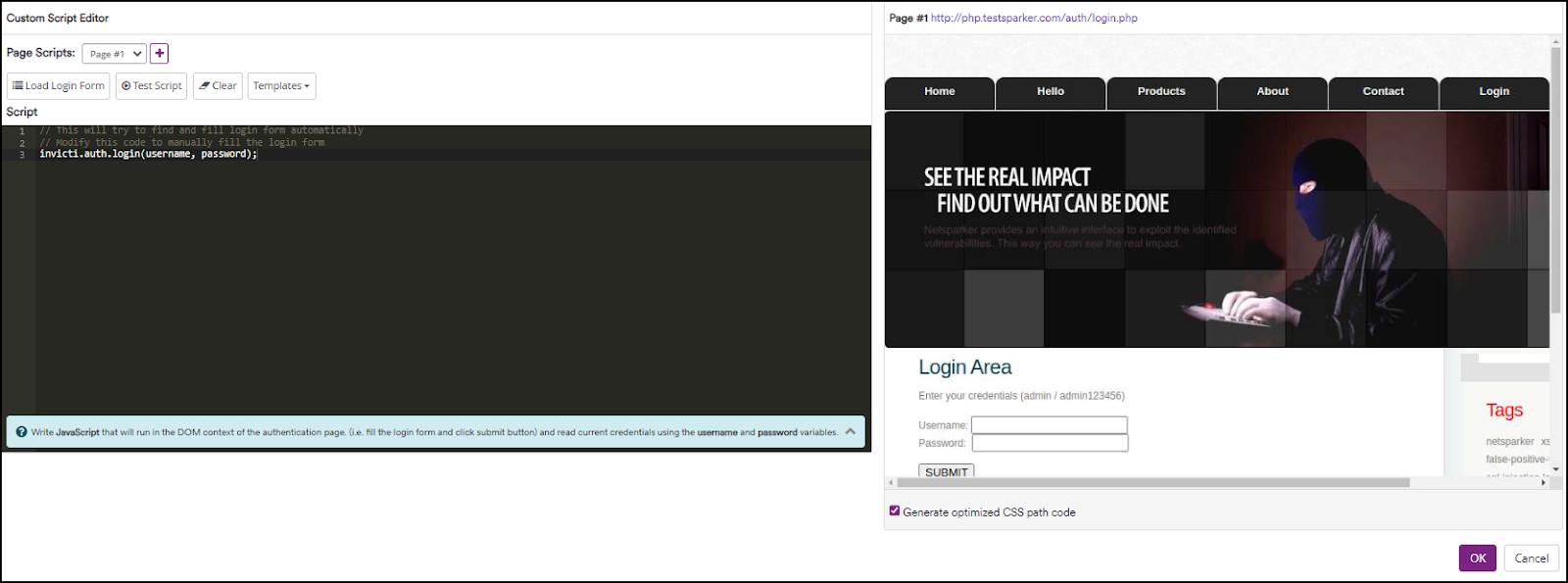The height and width of the screenshot is (583, 1568).
Task: Open Login tab in page preview
Action: pyautogui.click(x=1494, y=92)
